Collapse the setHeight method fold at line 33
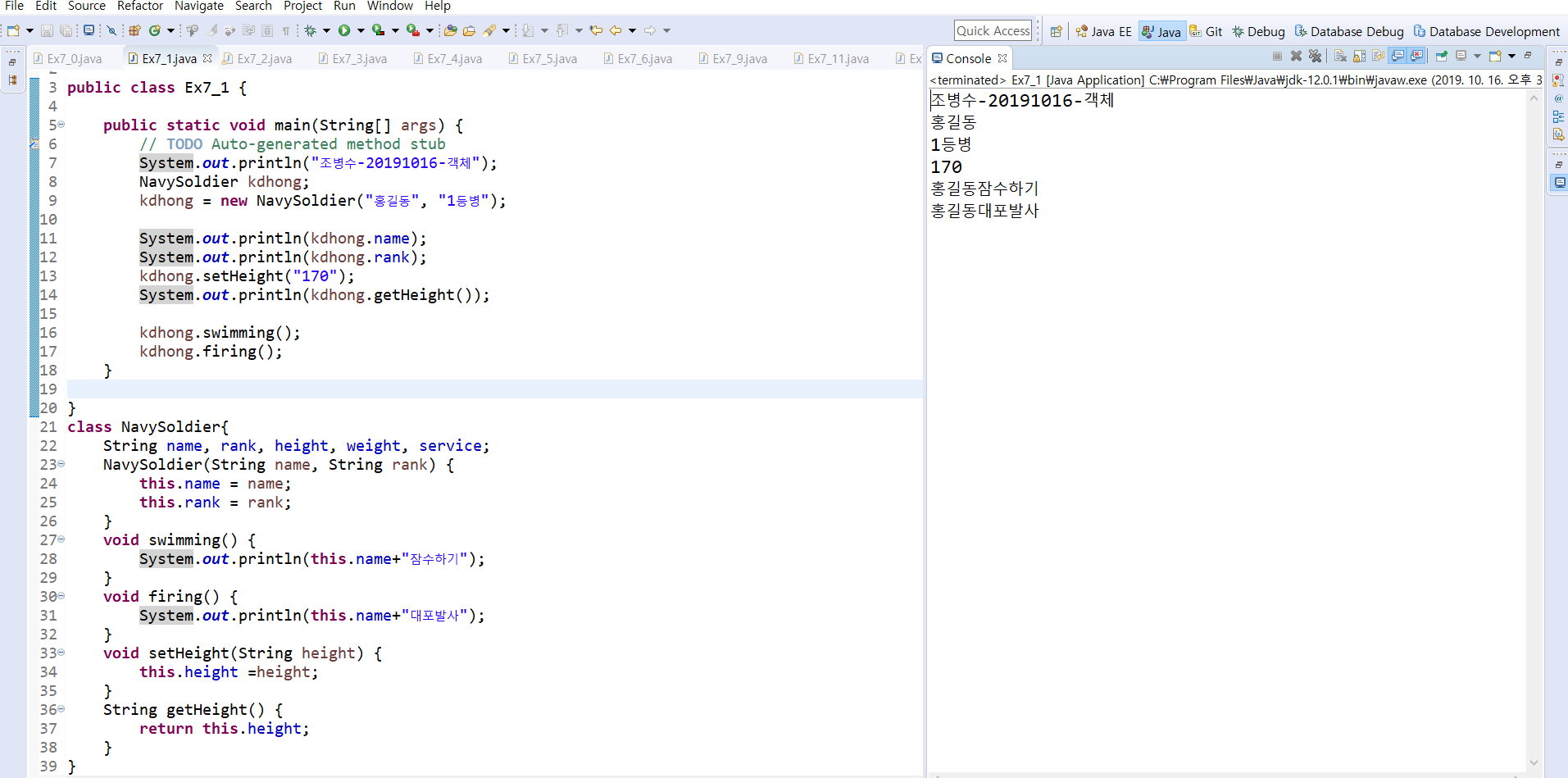This screenshot has height=778, width=1568. 61,653
